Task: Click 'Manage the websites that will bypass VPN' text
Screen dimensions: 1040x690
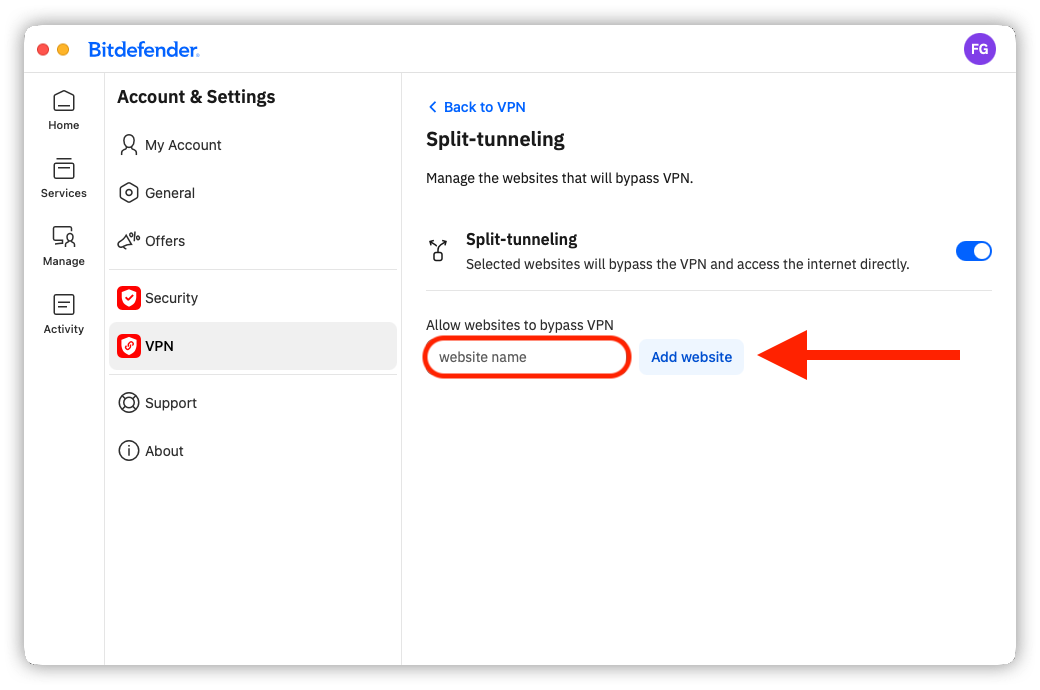Action: (x=559, y=178)
